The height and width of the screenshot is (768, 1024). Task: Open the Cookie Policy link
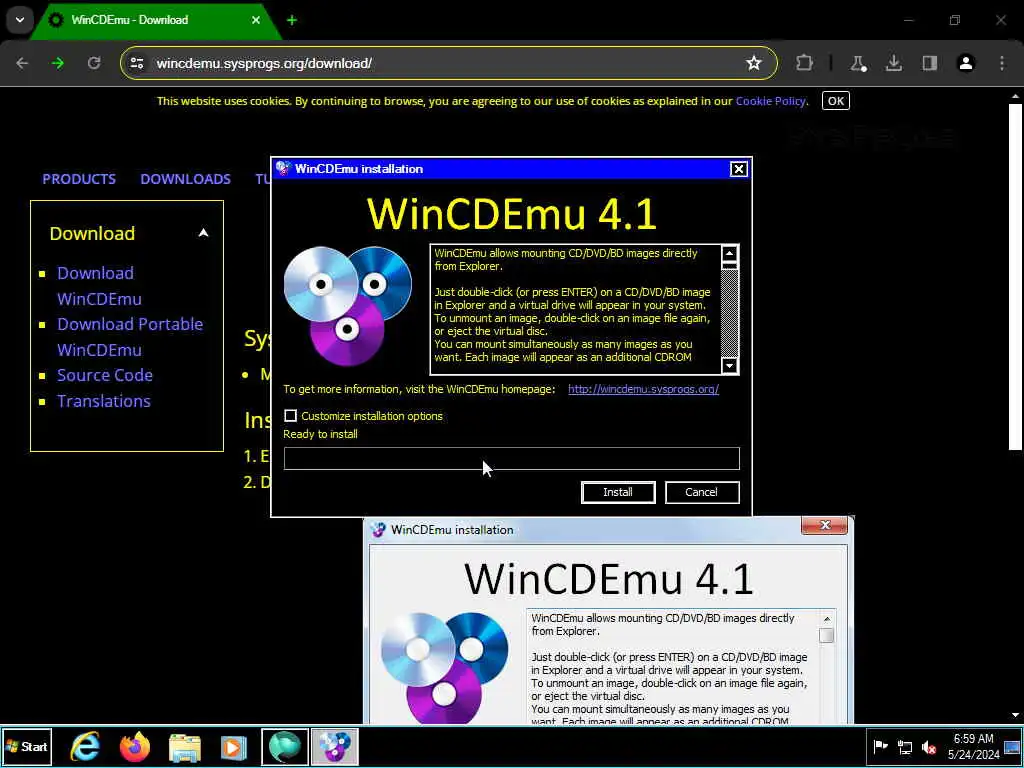tap(771, 101)
